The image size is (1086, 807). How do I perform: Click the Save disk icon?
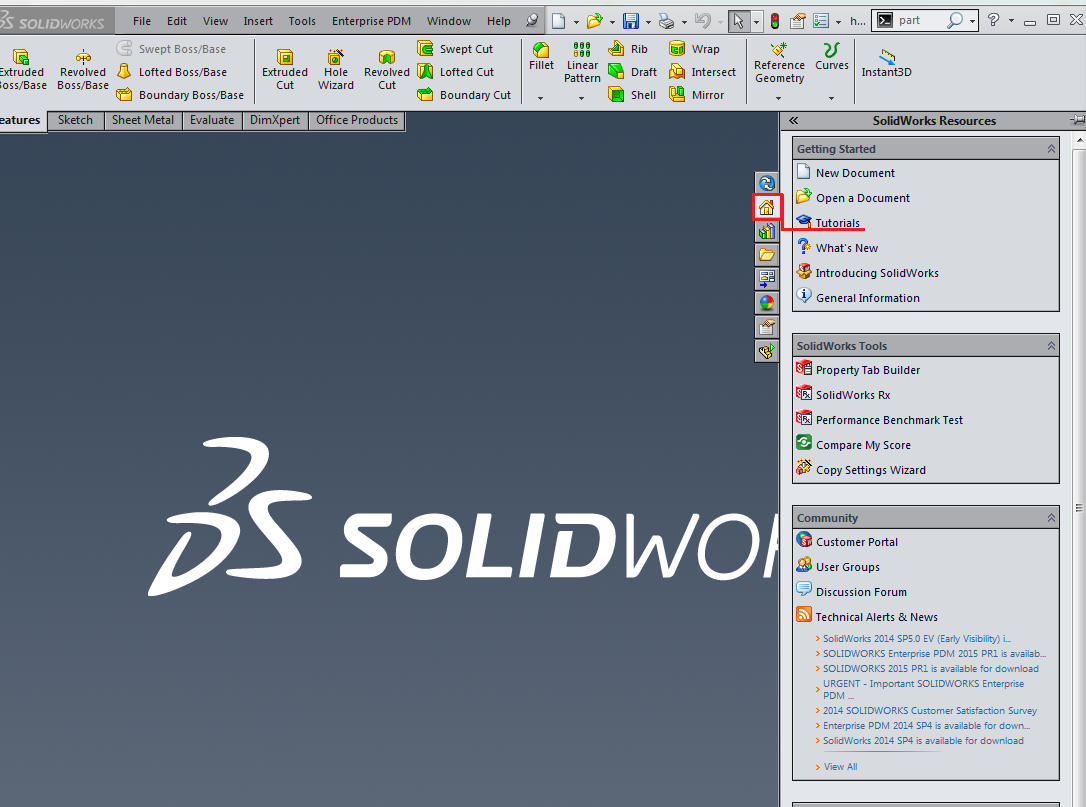pos(631,21)
